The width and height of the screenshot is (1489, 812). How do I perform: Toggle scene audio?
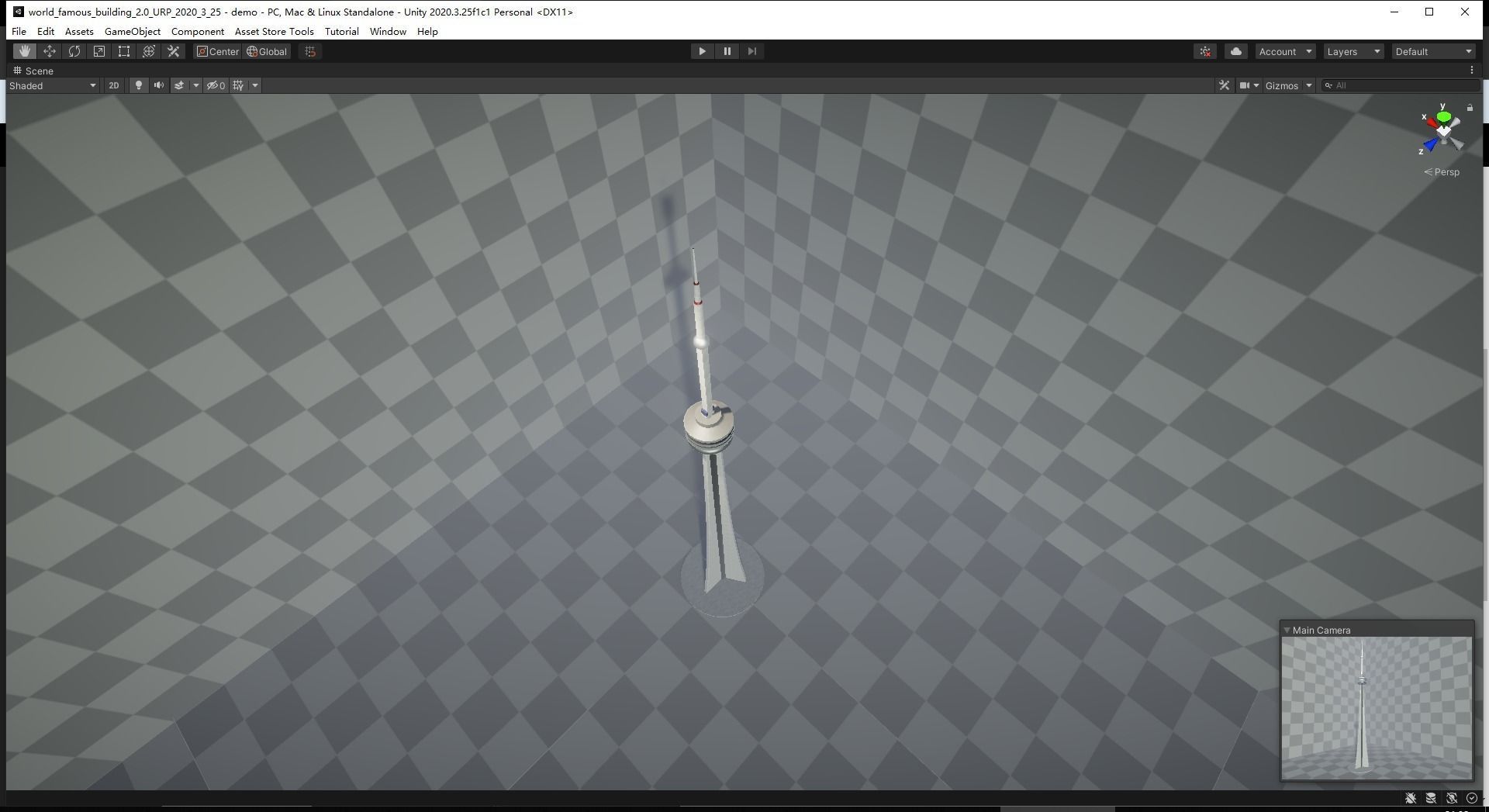pos(159,85)
